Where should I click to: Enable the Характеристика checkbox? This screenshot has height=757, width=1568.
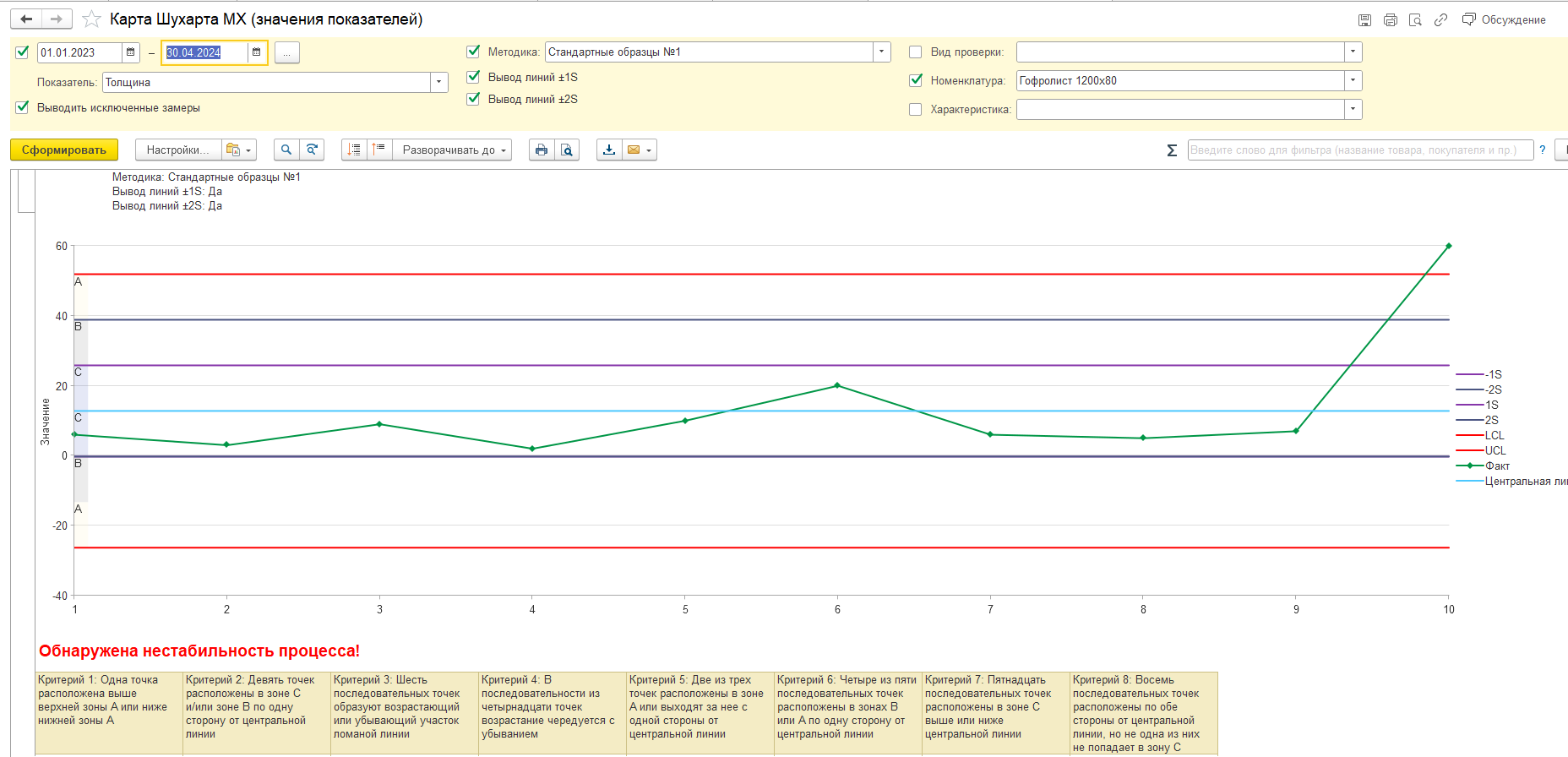click(915, 109)
